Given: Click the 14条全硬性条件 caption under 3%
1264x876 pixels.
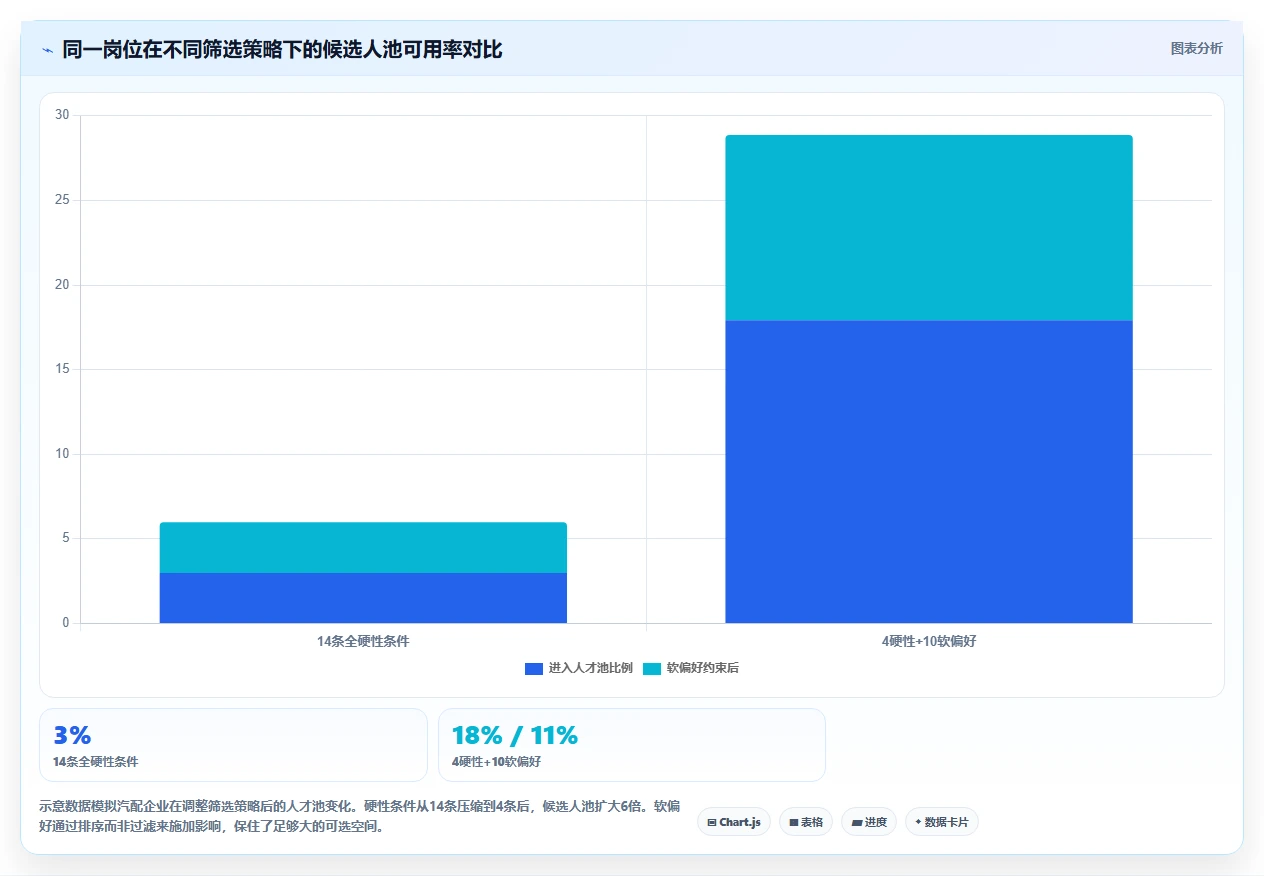Looking at the screenshot, I should tap(96, 762).
